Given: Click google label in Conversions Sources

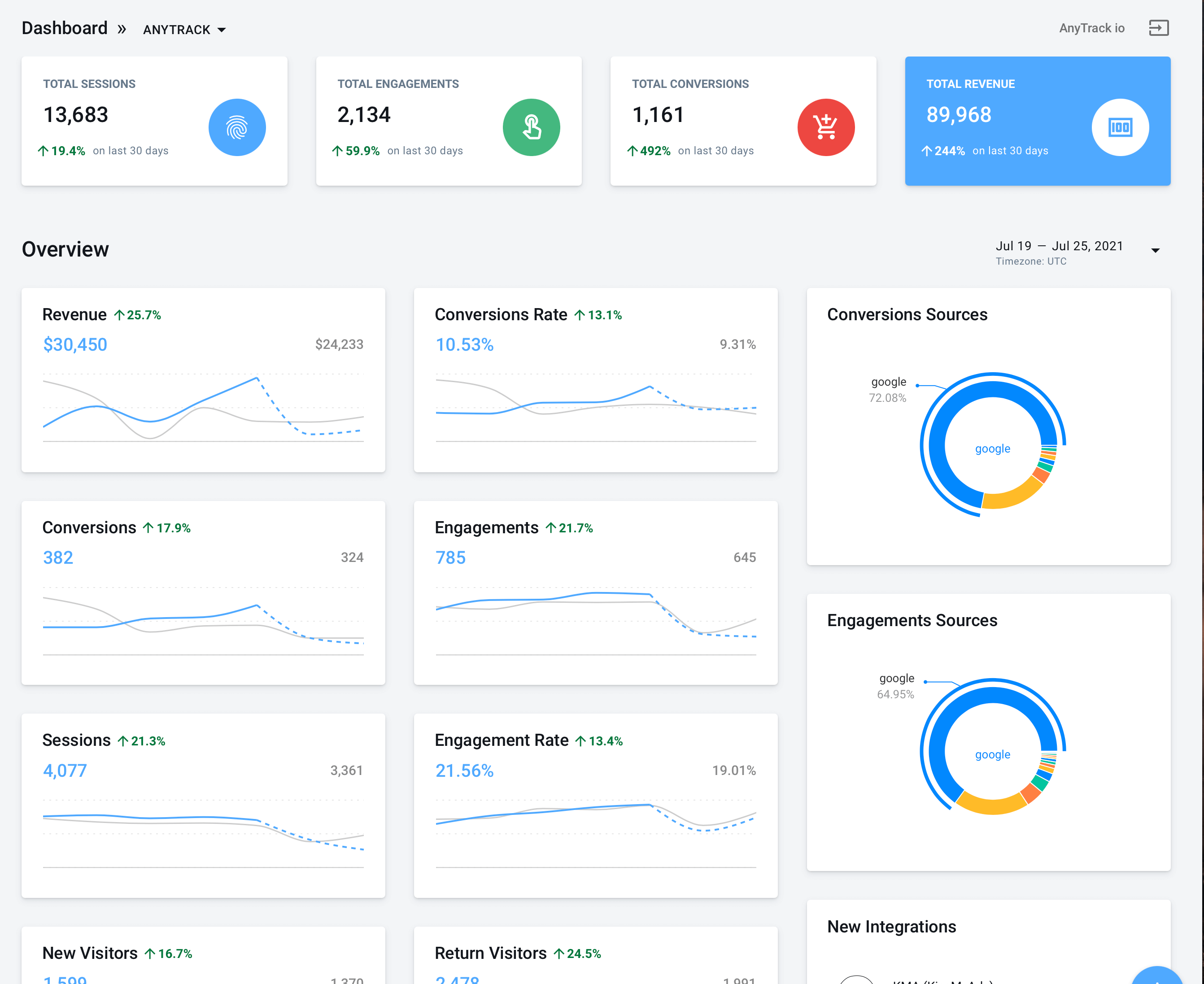Looking at the screenshot, I should pos(888,382).
